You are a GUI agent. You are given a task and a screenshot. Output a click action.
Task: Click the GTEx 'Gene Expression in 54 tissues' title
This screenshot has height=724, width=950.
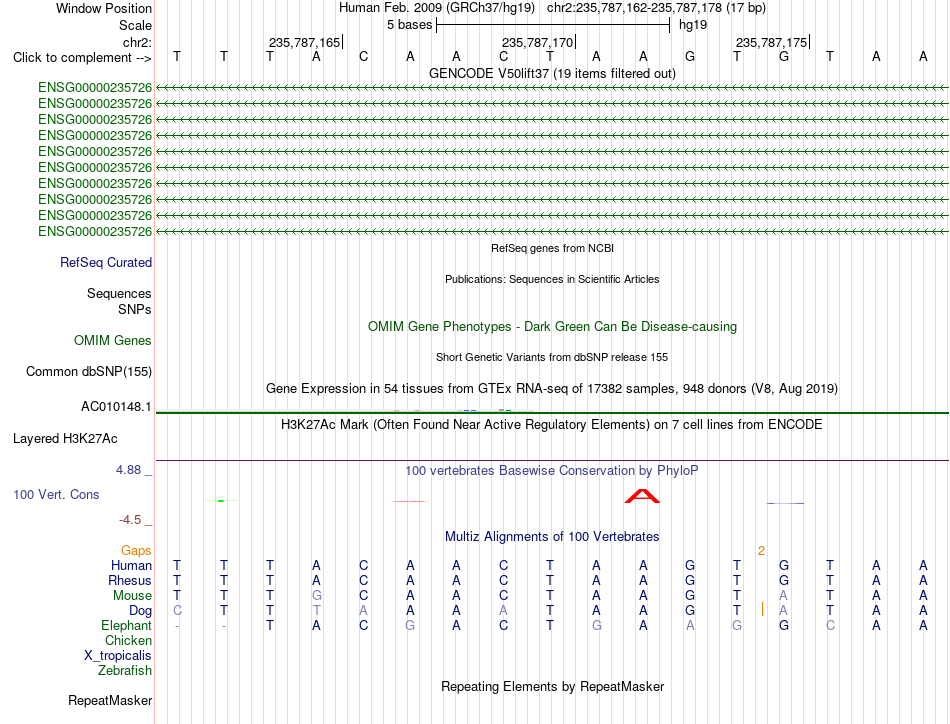click(552, 388)
